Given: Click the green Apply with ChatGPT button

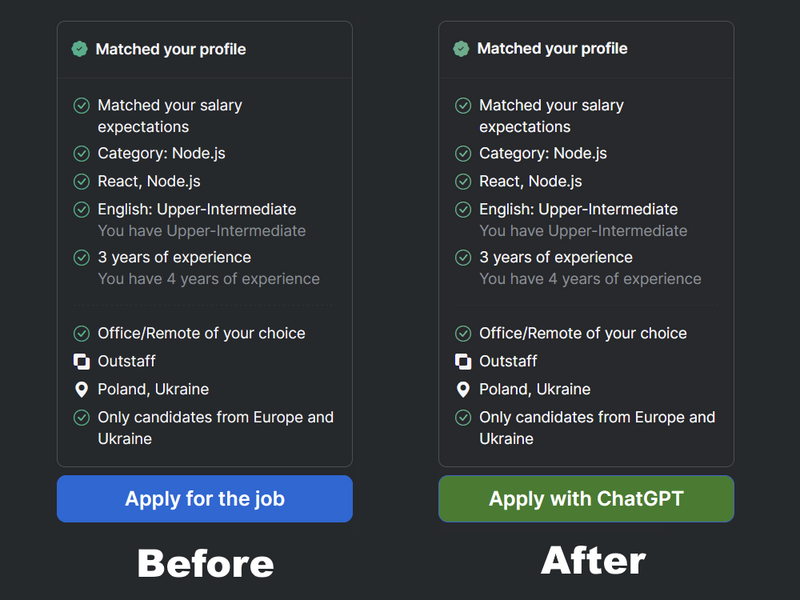Looking at the screenshot, I should (586, 499).
